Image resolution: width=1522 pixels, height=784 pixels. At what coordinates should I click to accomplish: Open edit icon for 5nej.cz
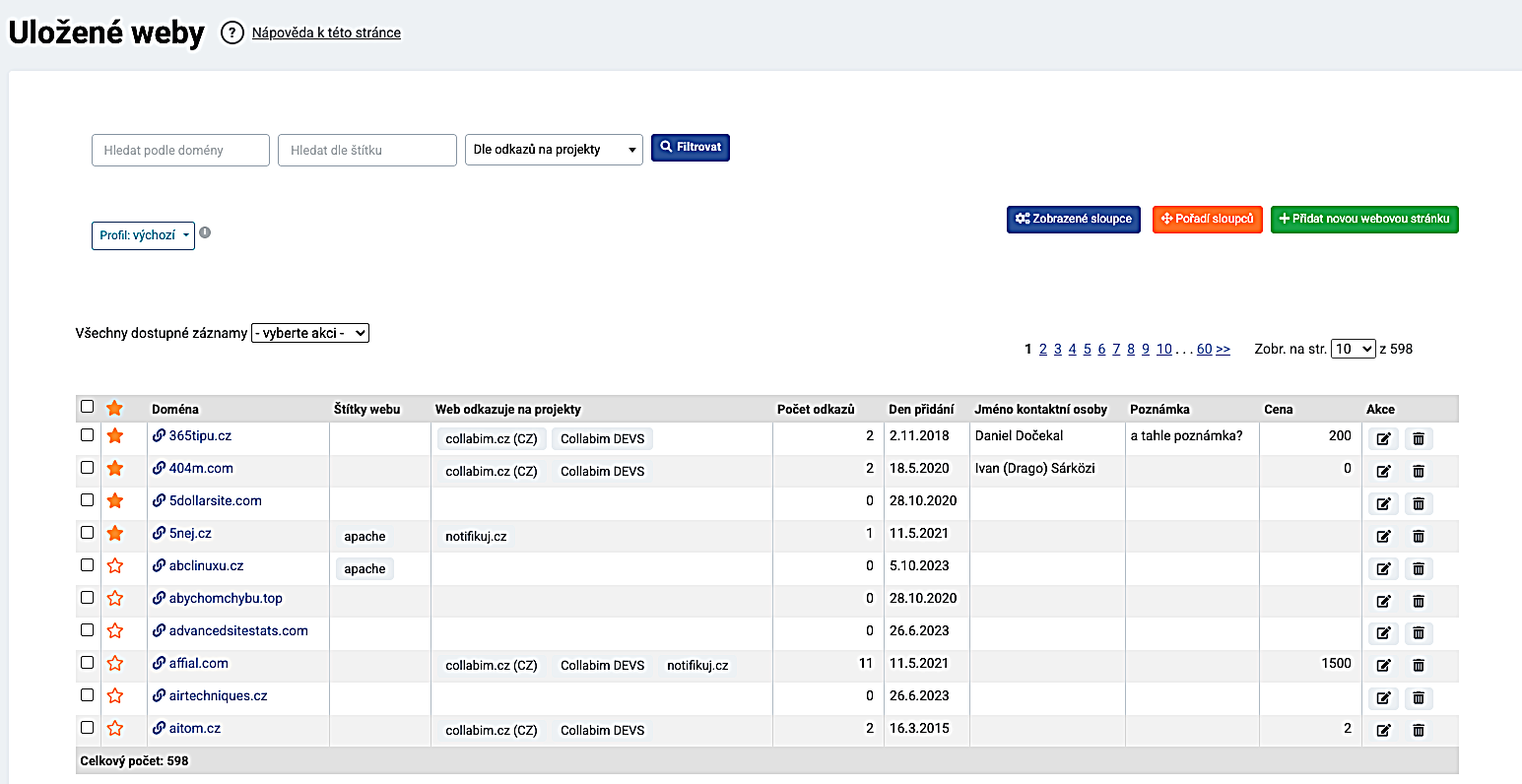pos(1383,536)
